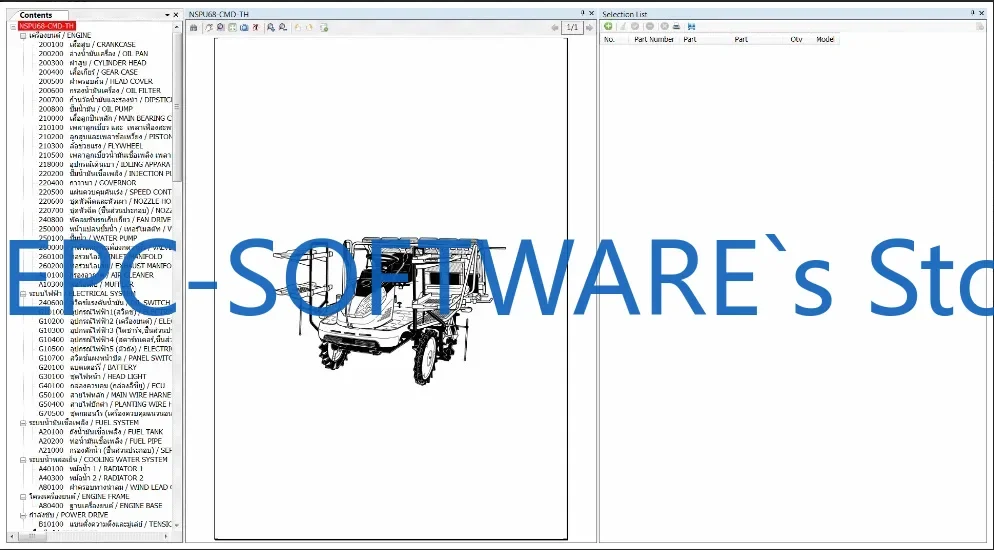
Task: Click the zoom in magnifier icon
Action: click(271, 28)
